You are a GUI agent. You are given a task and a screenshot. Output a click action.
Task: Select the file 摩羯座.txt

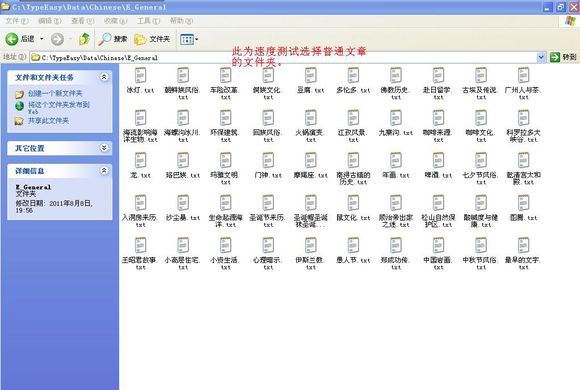click(310, 165)
